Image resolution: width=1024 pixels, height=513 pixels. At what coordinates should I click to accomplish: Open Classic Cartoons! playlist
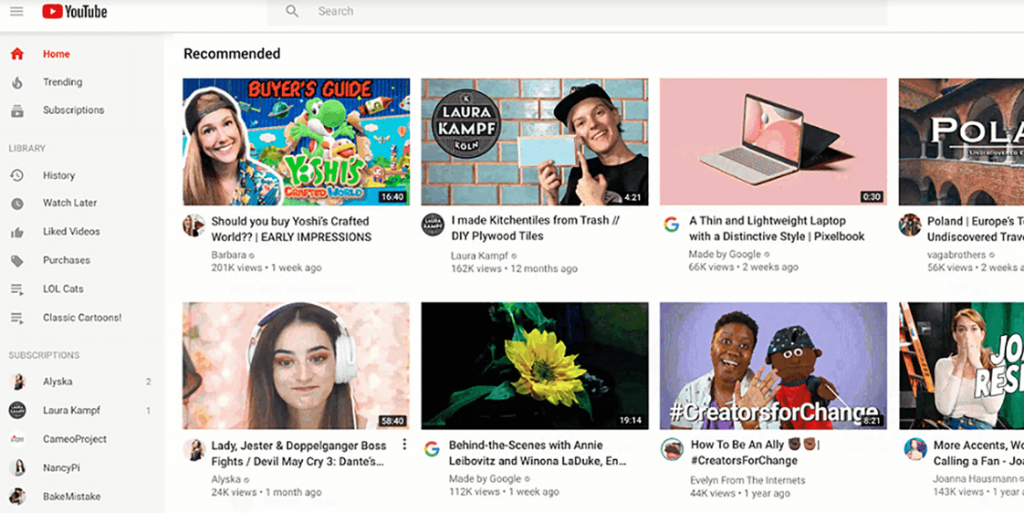click(x=82, y=318)
